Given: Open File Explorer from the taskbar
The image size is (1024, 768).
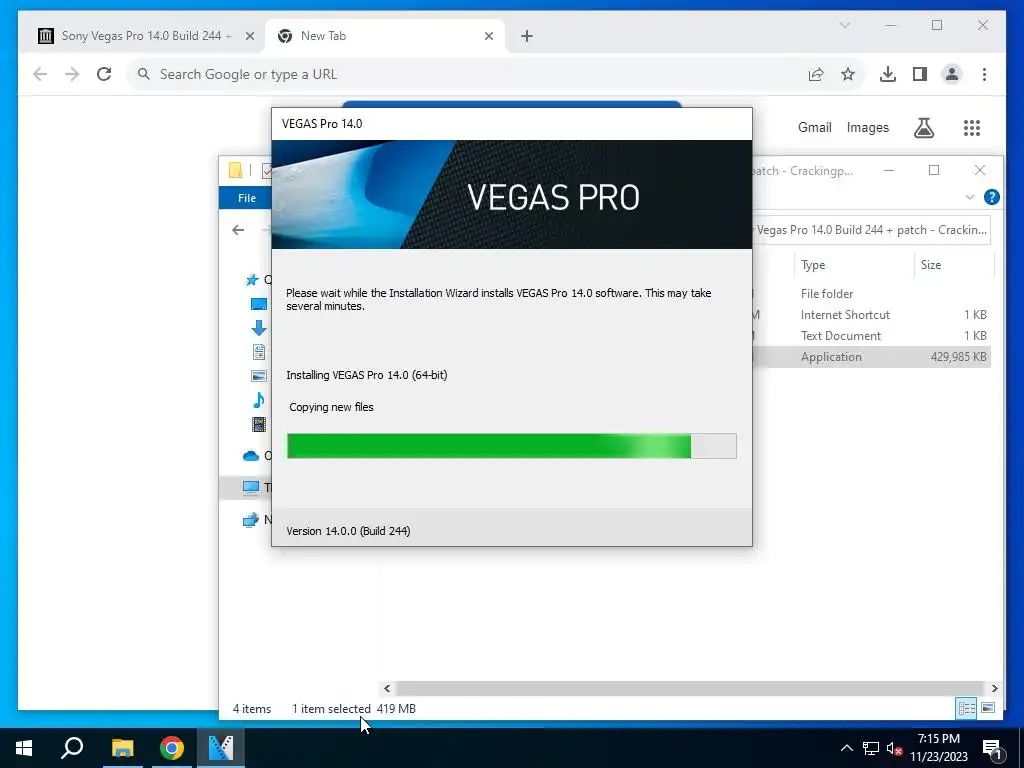Looking at the screenshot, I should pyautogui.click(x=122, y=748).
